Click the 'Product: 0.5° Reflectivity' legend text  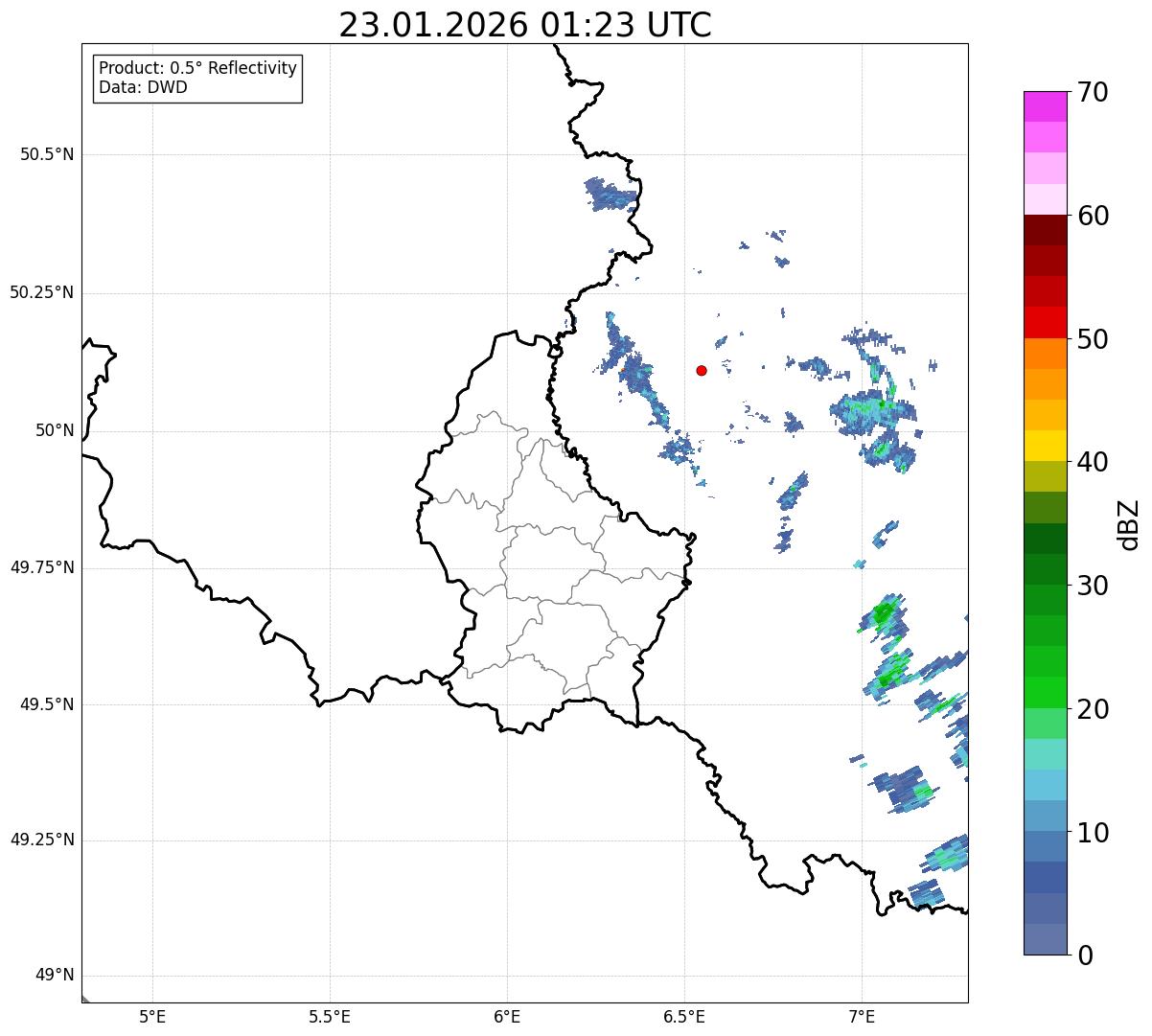(197, 69)
